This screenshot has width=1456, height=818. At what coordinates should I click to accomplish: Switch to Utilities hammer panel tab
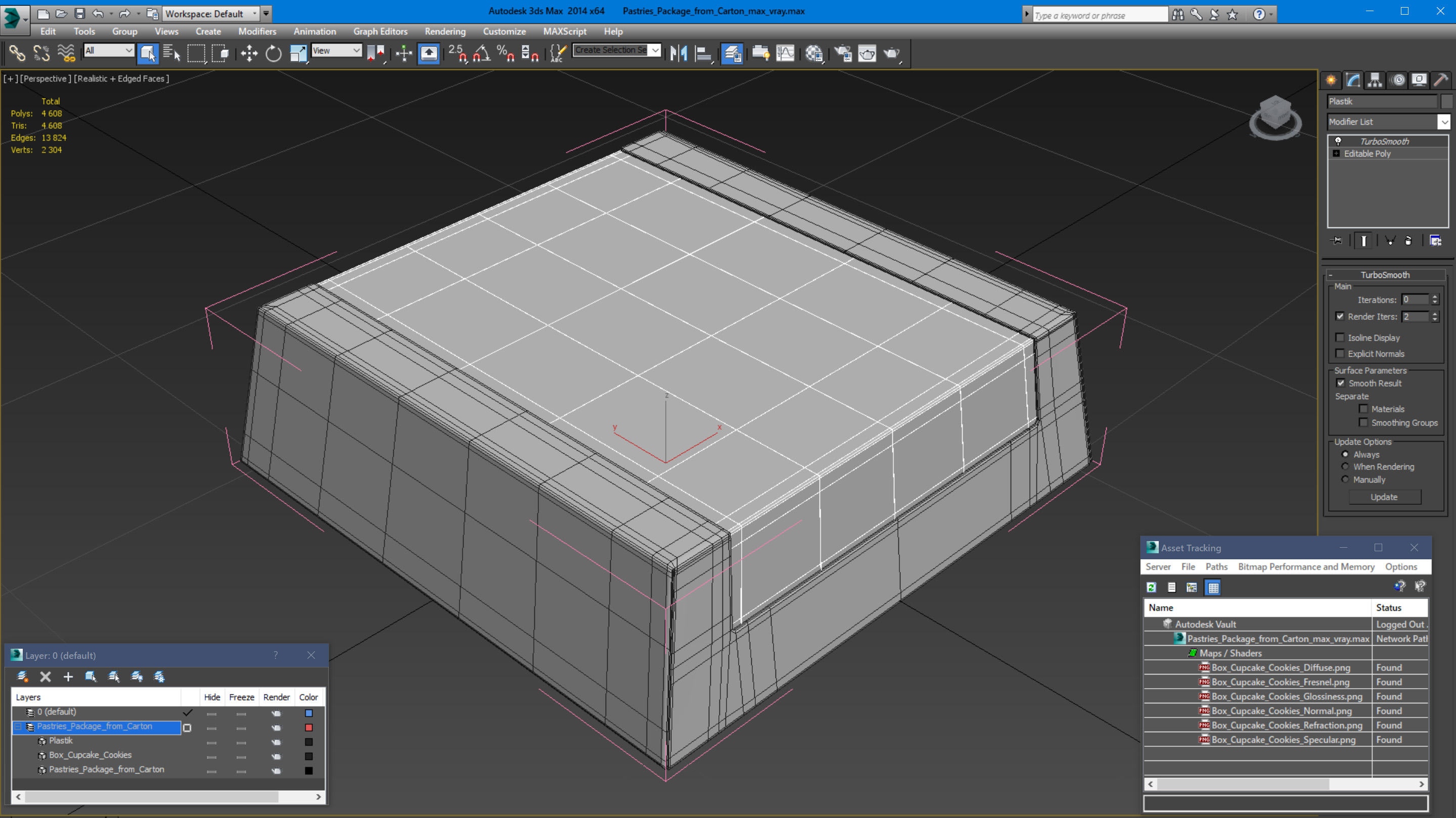tap(1441, 80)
